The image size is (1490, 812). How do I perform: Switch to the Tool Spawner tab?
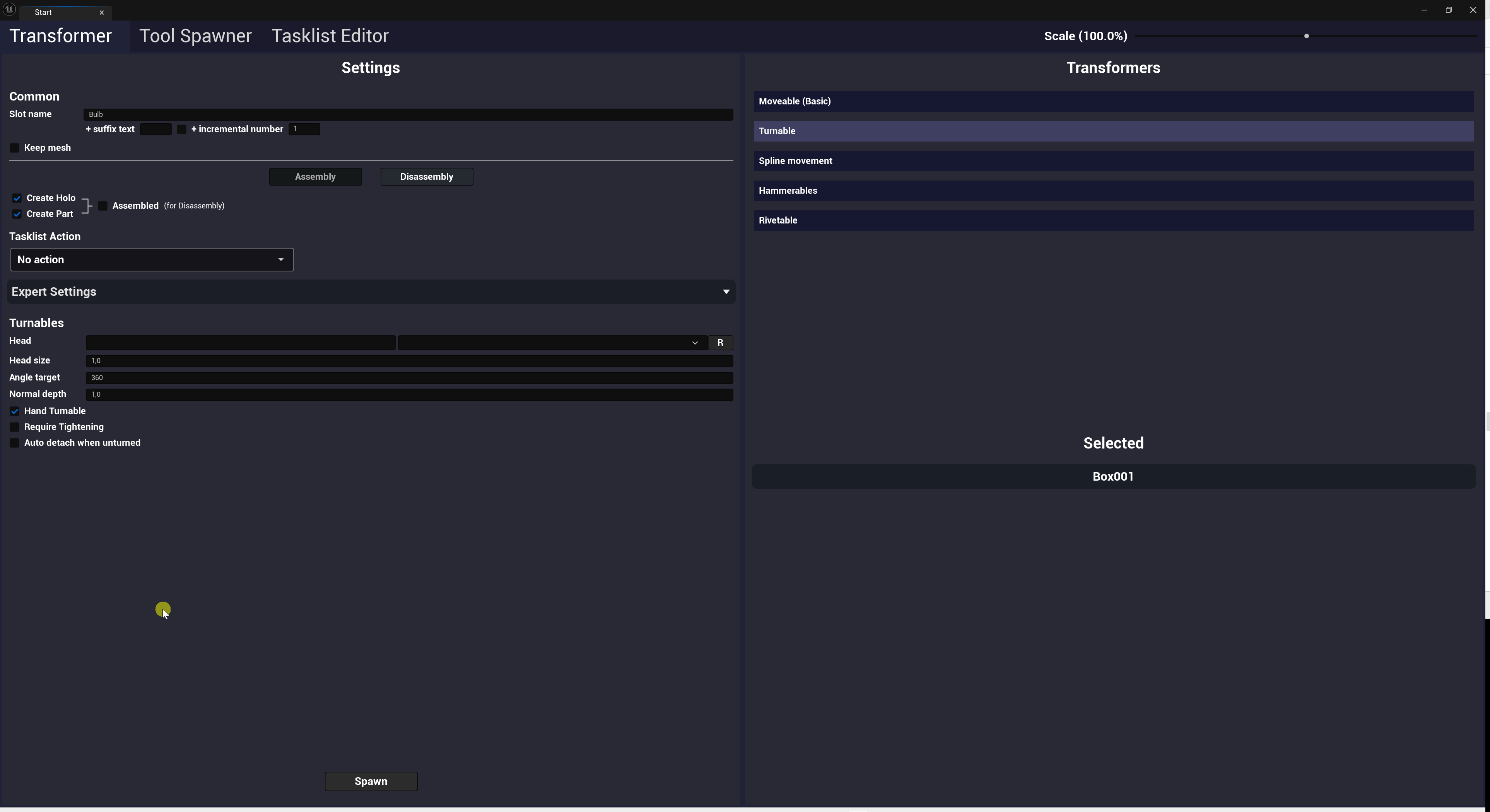point(195,36)
